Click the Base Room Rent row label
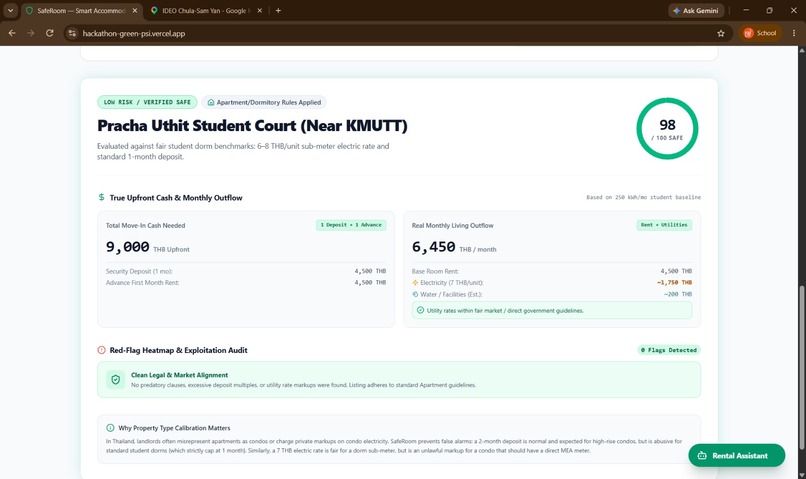This screenshot has height=479, width=806. (x=435, y=271)
